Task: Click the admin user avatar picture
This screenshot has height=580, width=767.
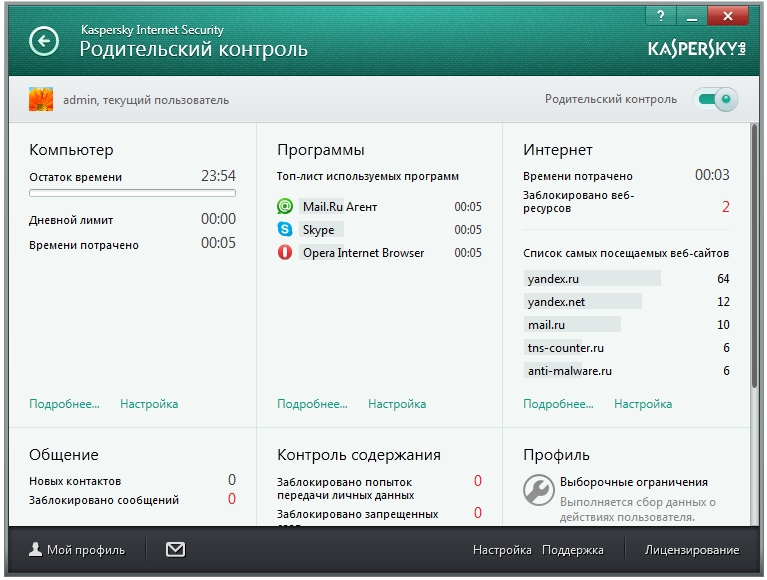Action: (41, 99)
